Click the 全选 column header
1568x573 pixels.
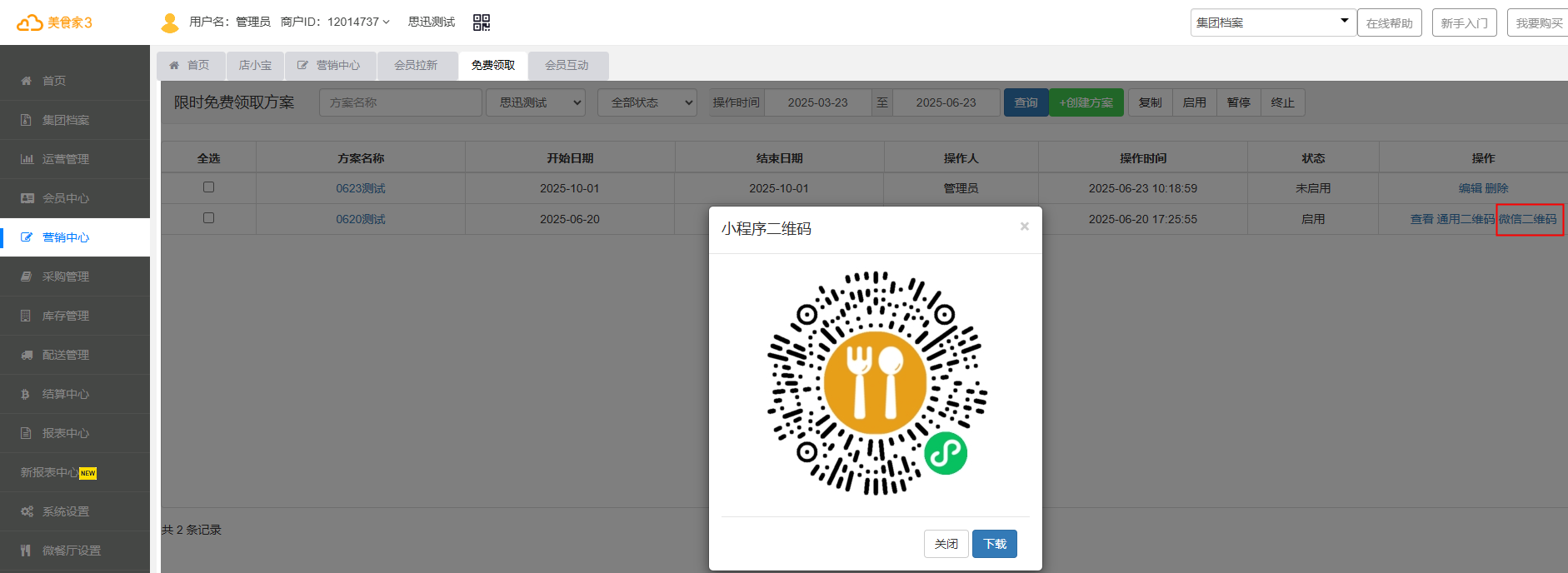(209, 158)
